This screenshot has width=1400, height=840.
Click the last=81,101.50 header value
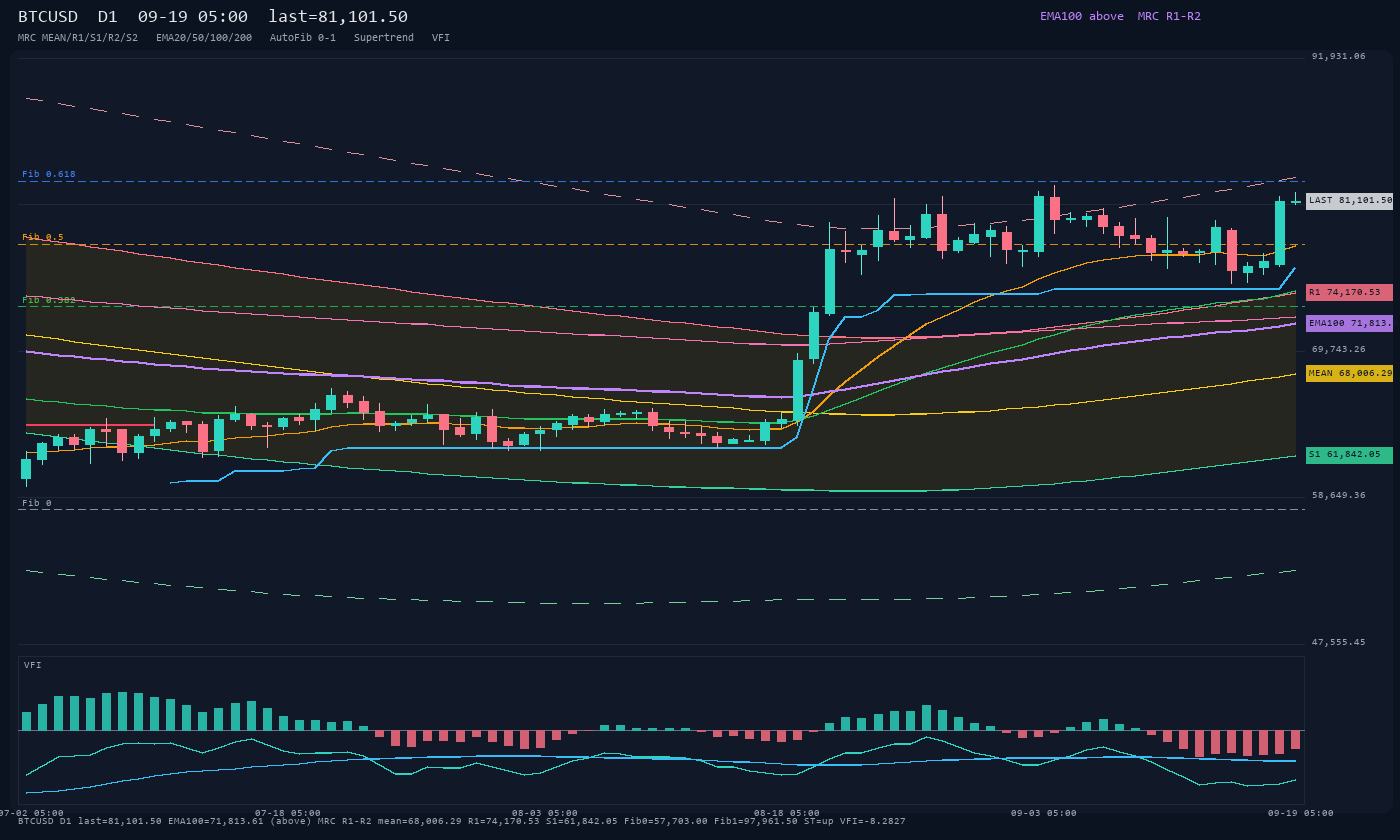(338, 17)
